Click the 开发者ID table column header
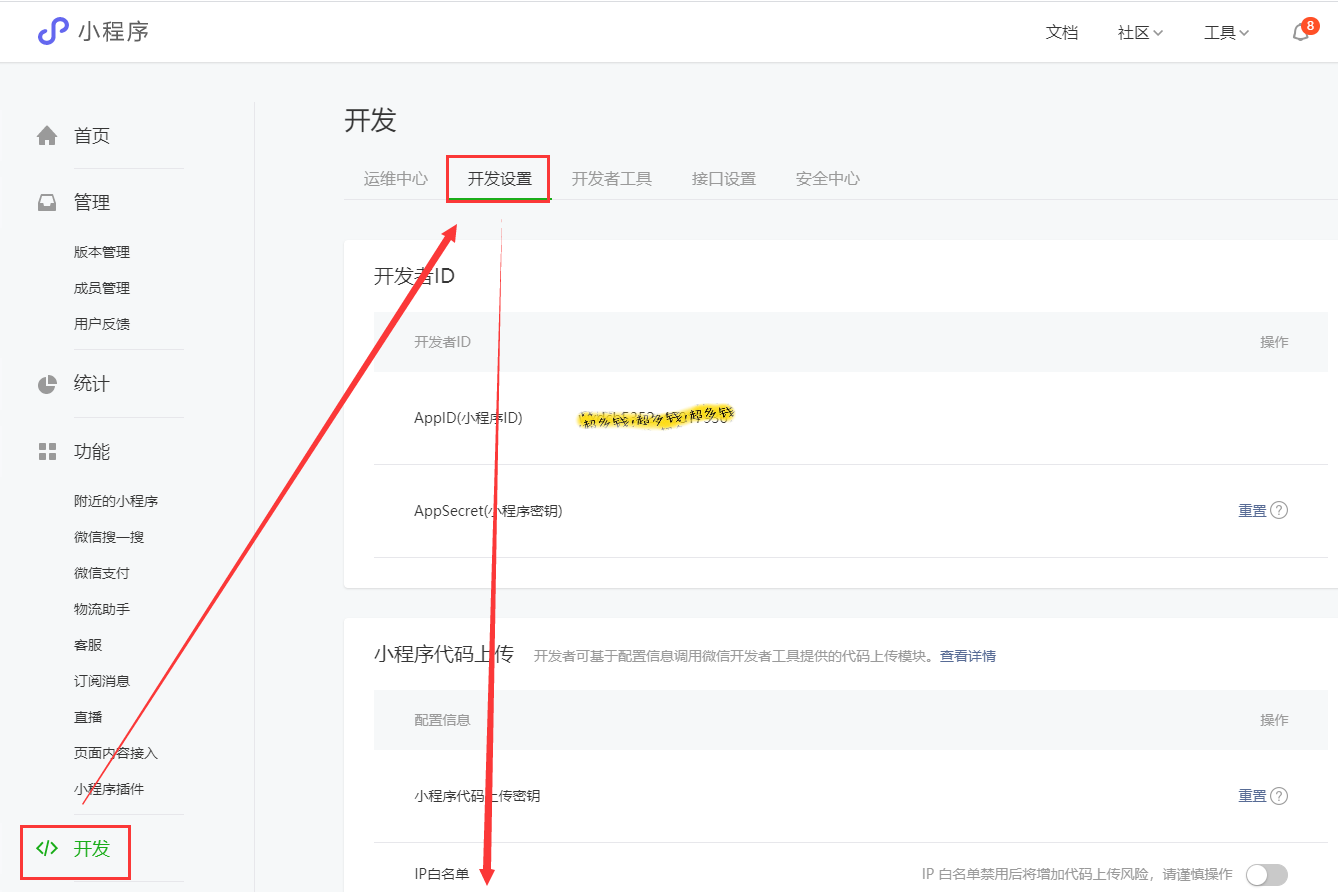 442,342
